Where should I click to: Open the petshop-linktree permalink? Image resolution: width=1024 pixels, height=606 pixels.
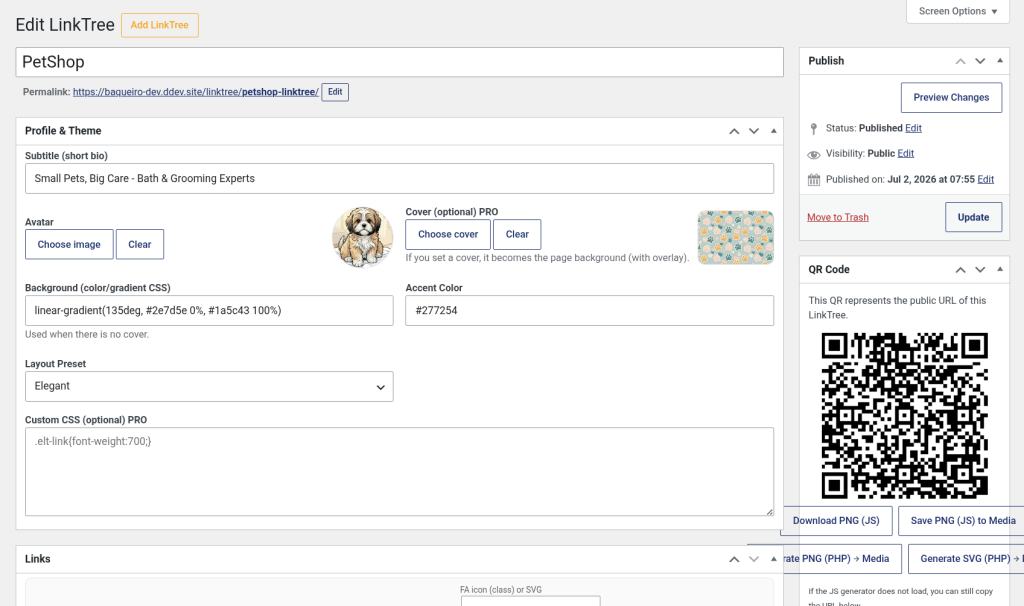(x=196, y=92)
